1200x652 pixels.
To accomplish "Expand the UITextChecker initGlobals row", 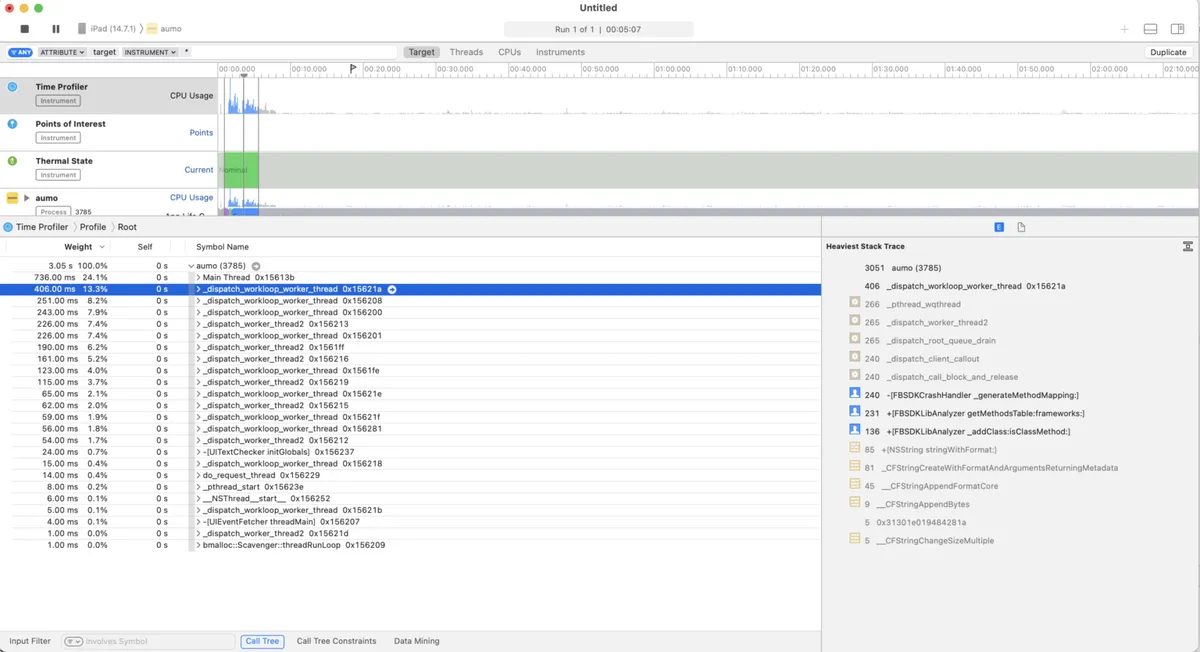I will 198,452.
